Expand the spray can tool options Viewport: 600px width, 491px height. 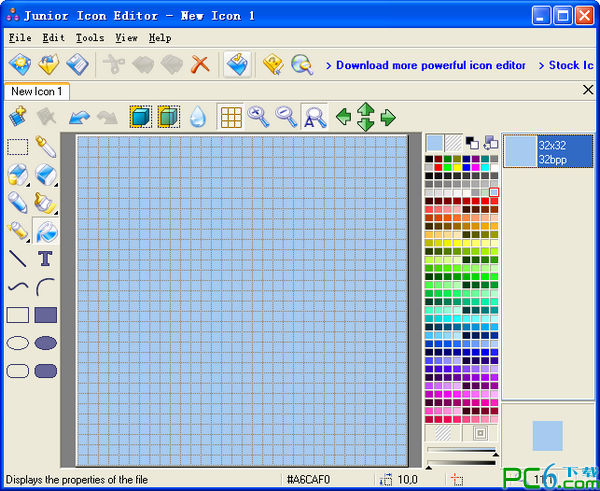[x=28, y=241]
